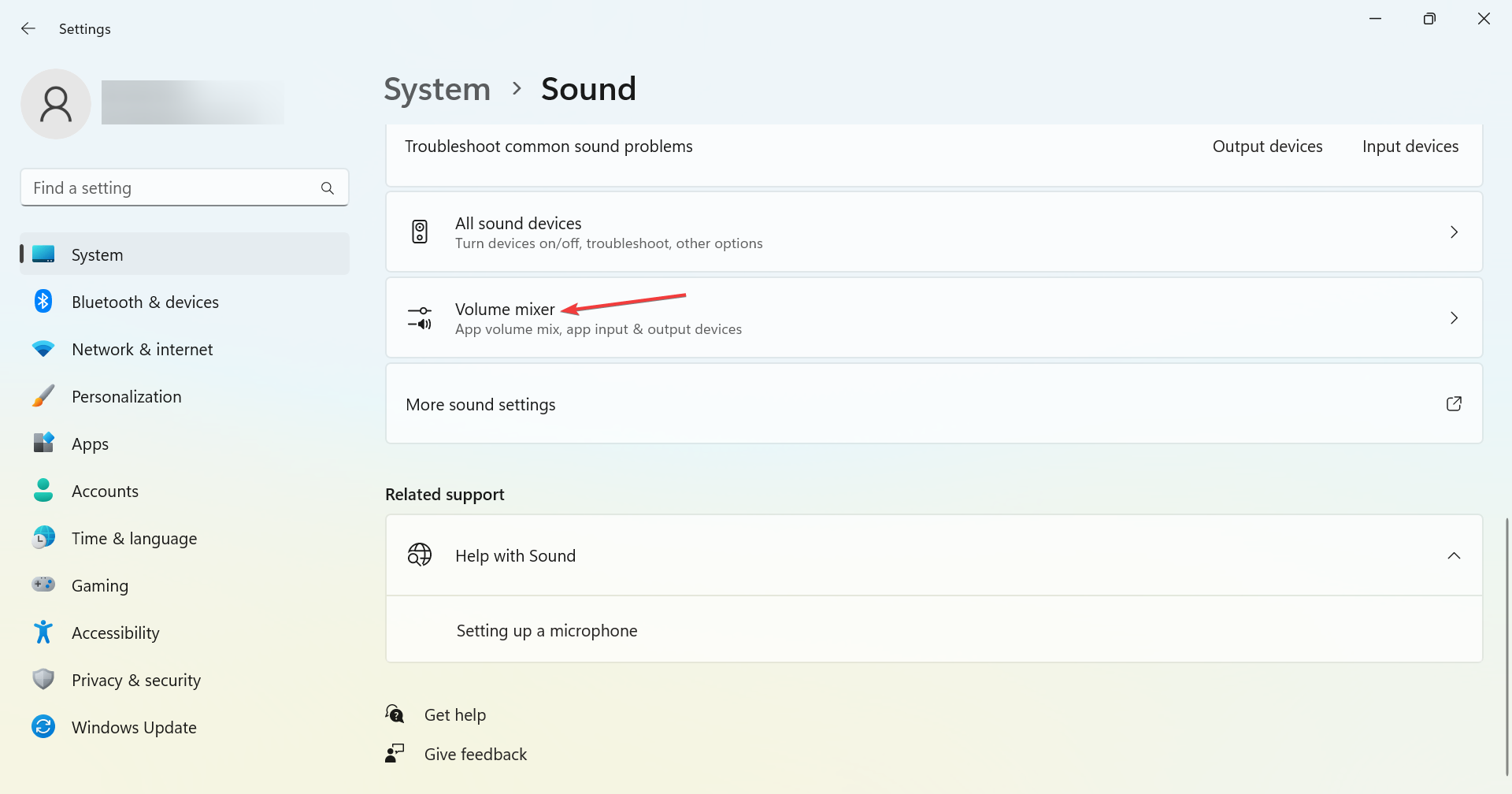Screen dimensions: 1512x794
Task: Click the Sound page title
Action: (x=588, y=89)
